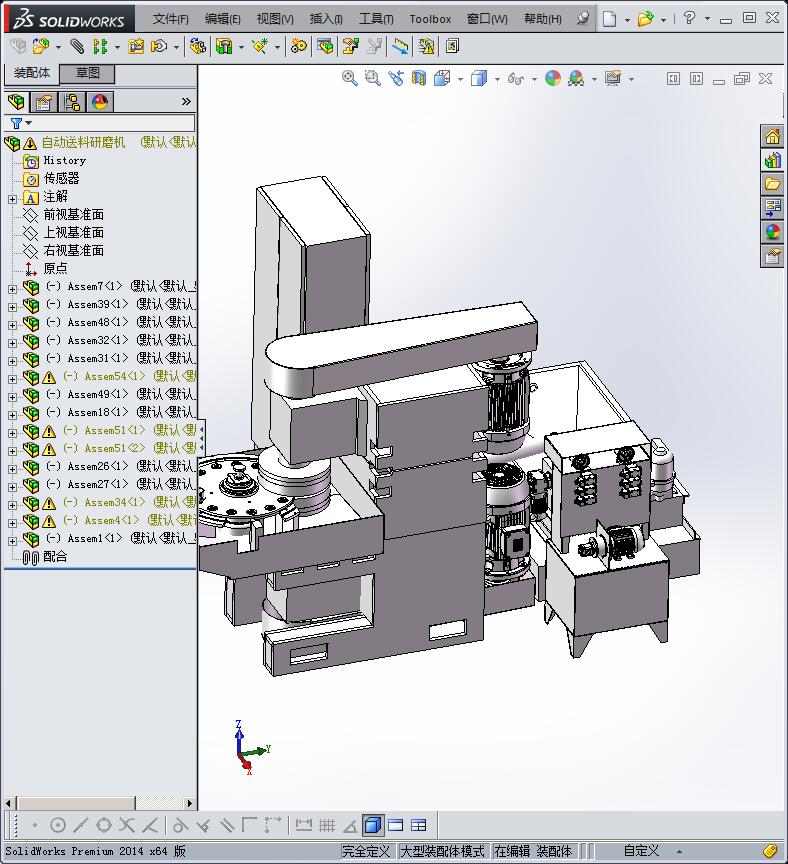Viewport: 788px width, 864px height.
Task: Open Appearances color ball icon in task pane
Action: point(772,232)
